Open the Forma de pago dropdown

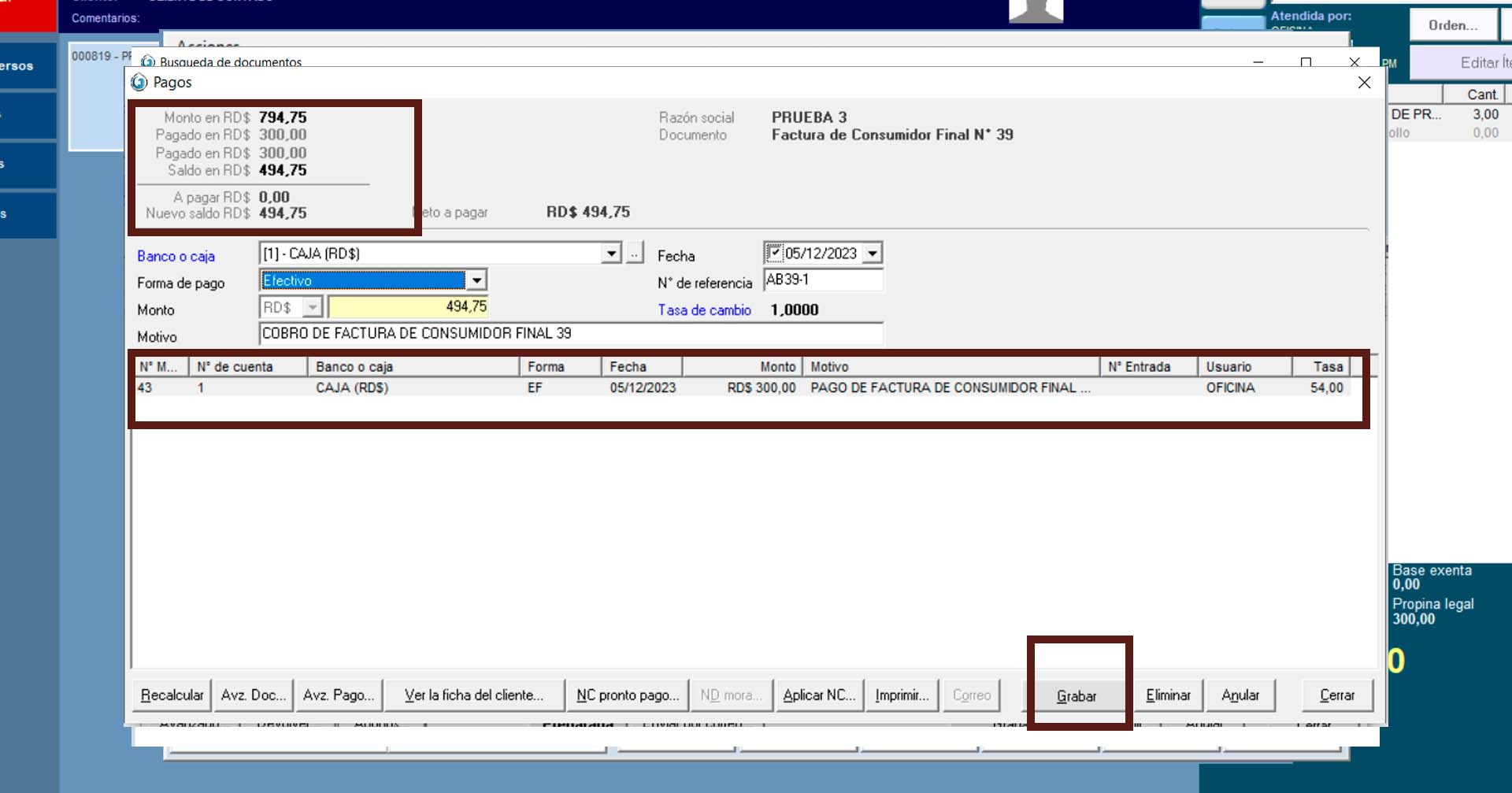tap(476, 280)
